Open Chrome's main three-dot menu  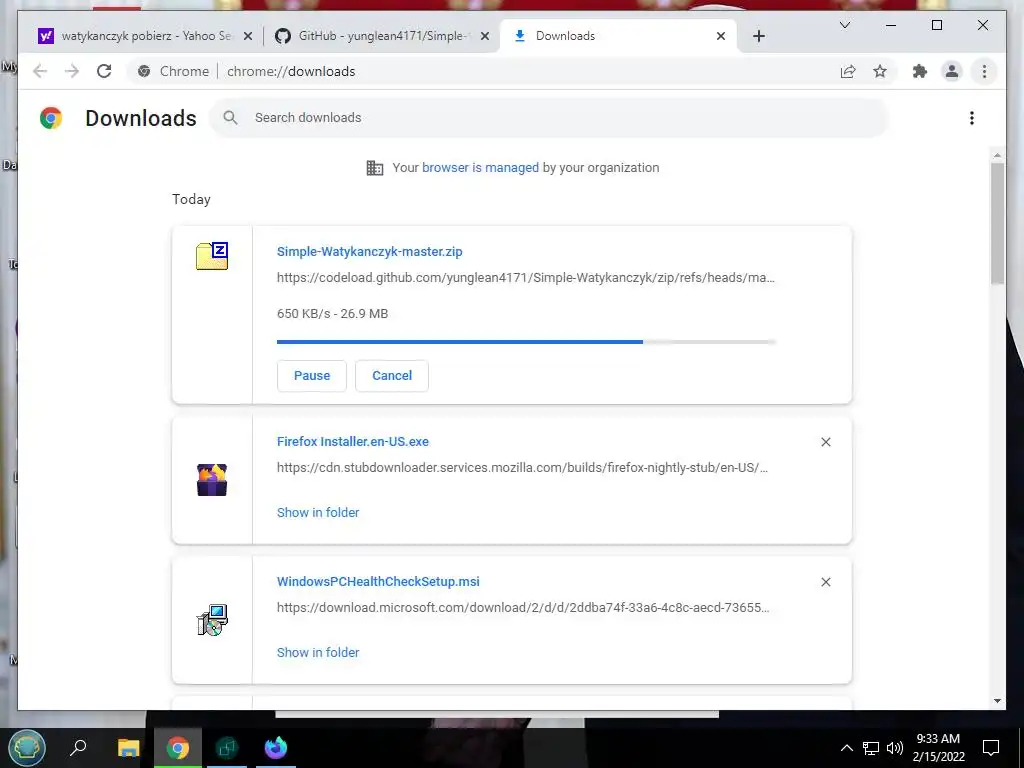(x=984, y=71)
